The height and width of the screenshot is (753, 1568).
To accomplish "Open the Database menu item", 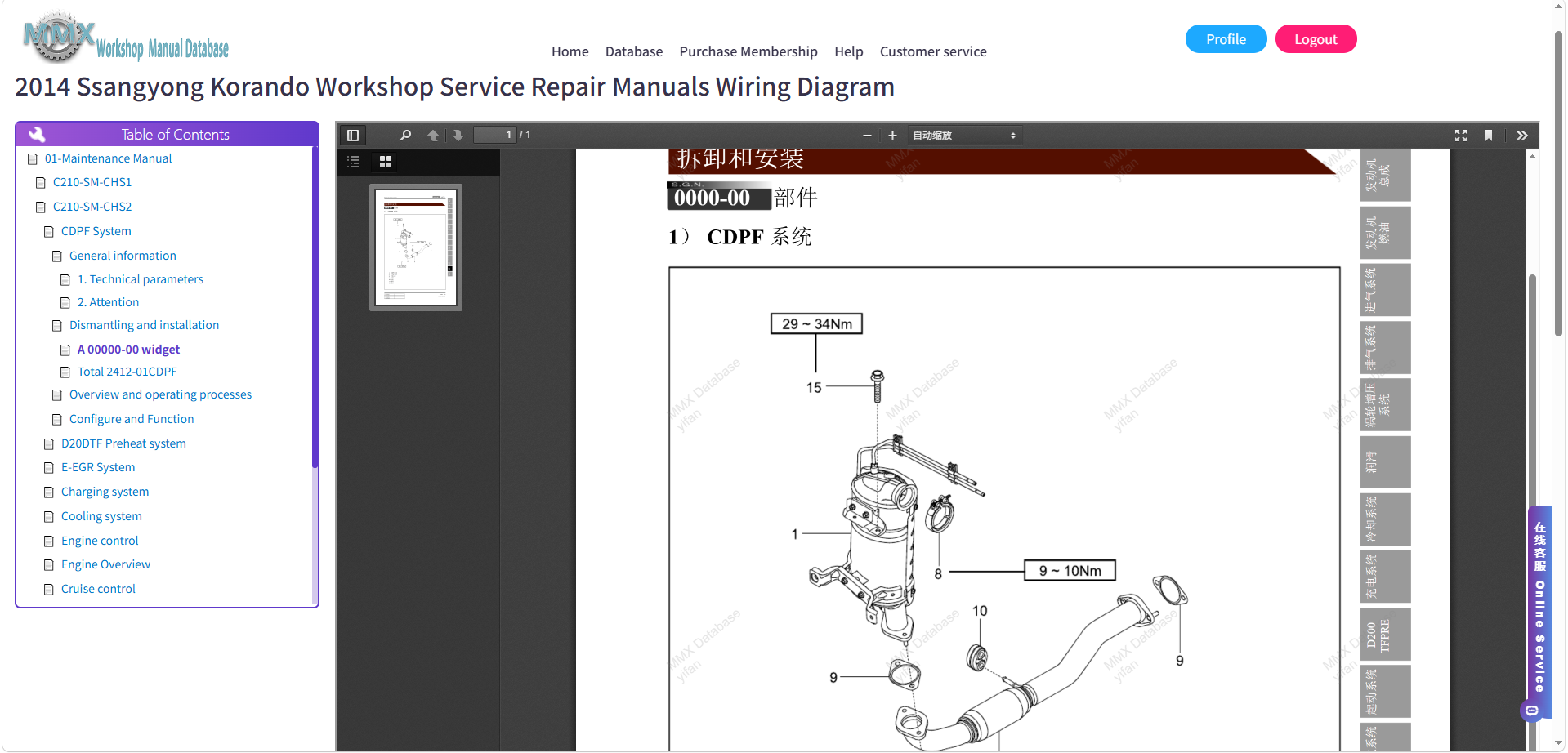I will pyautogui.click(x=634, y=51).
